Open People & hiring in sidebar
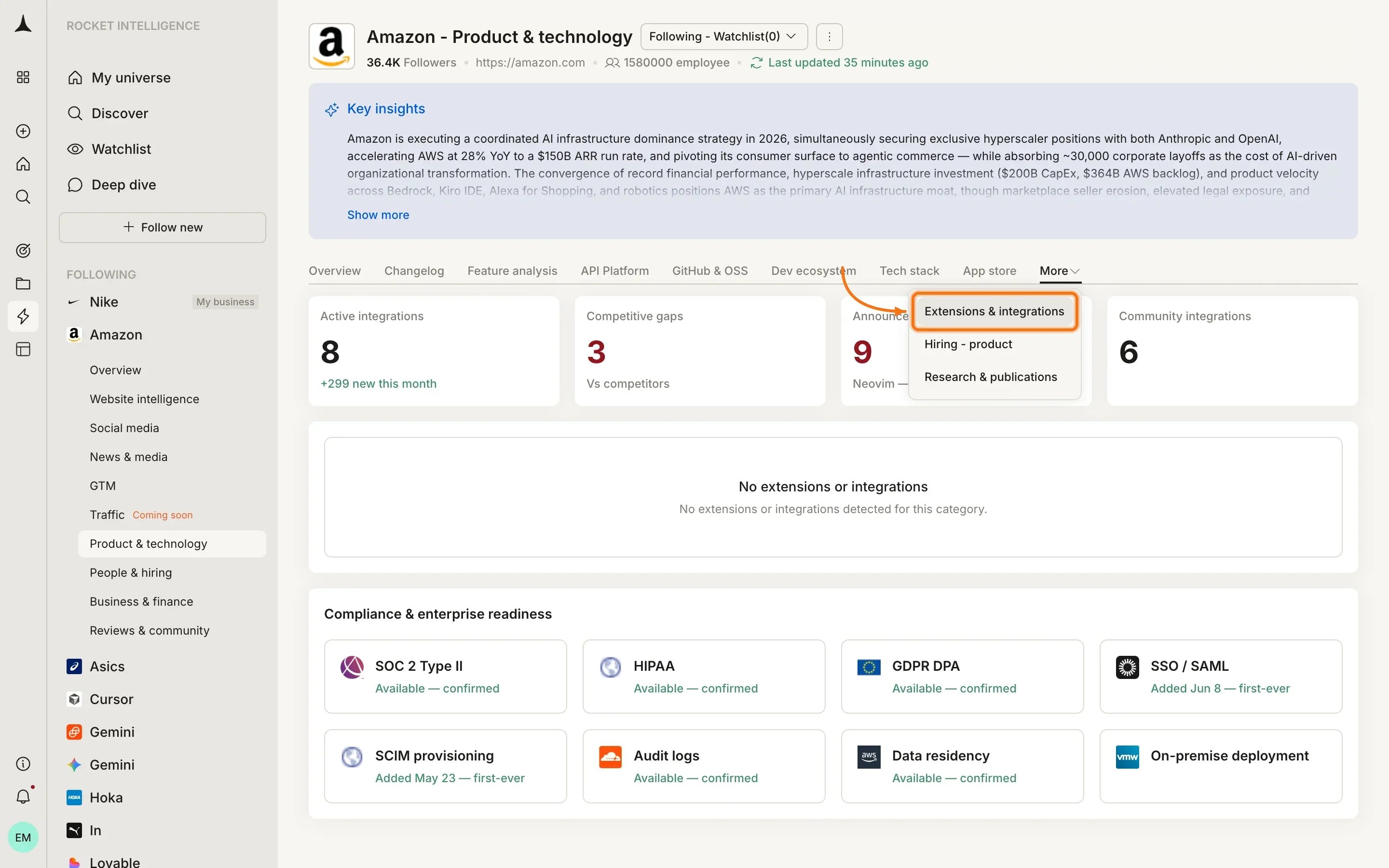Viewport: 1389px width, 868px height. tap(172, 572)
